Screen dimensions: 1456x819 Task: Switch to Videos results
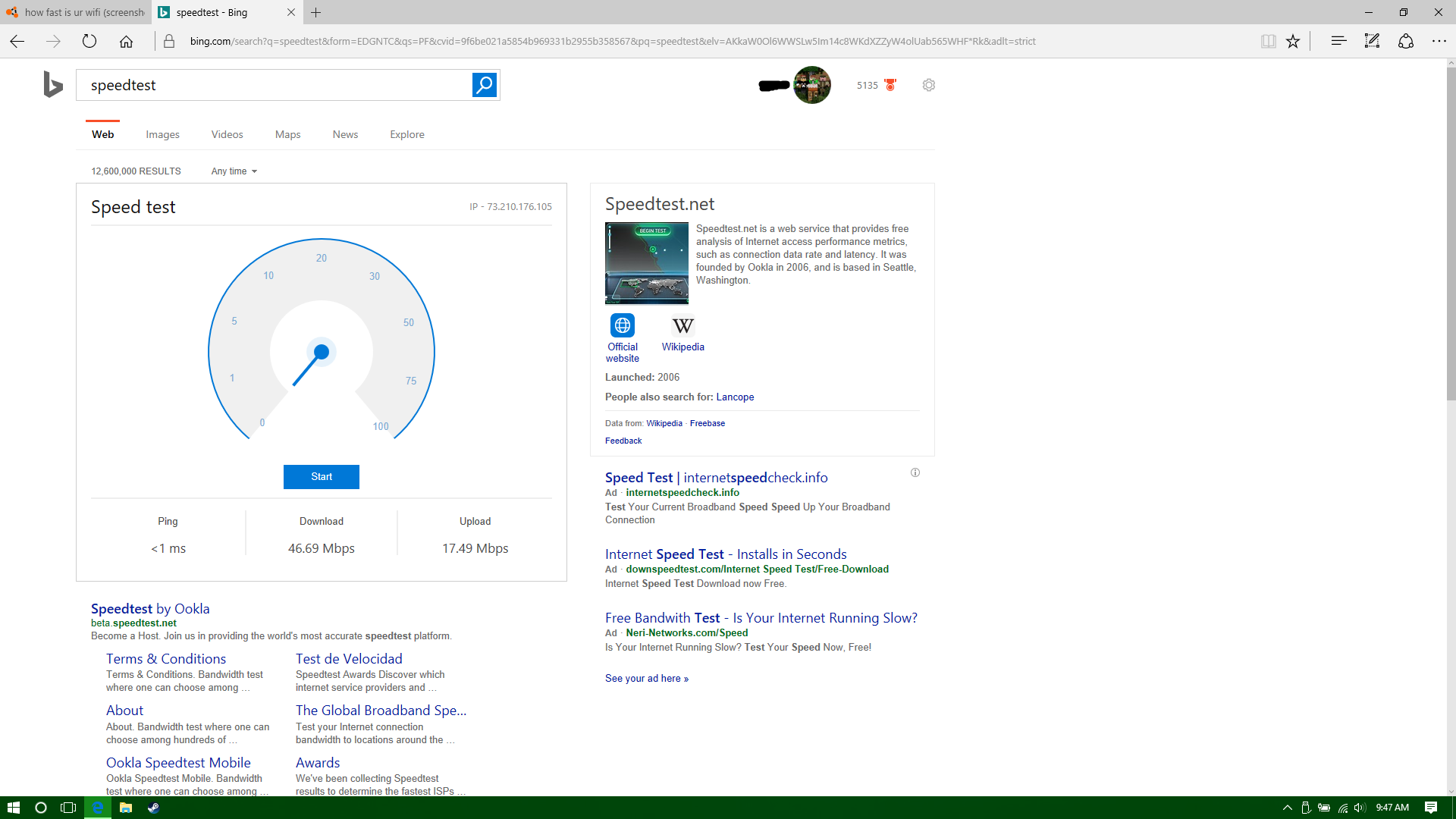tap(227, 134)
